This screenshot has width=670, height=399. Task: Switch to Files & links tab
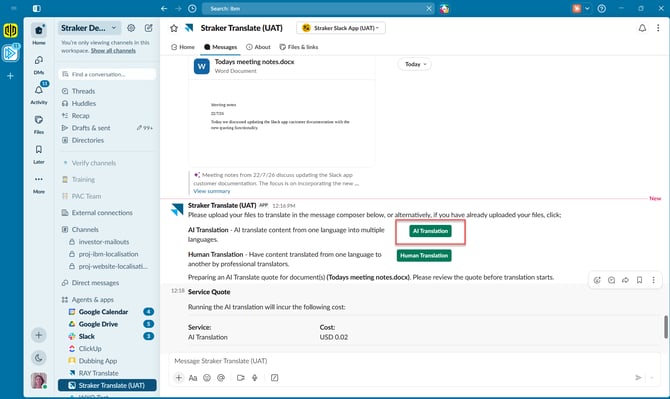[x=299, y=47]
